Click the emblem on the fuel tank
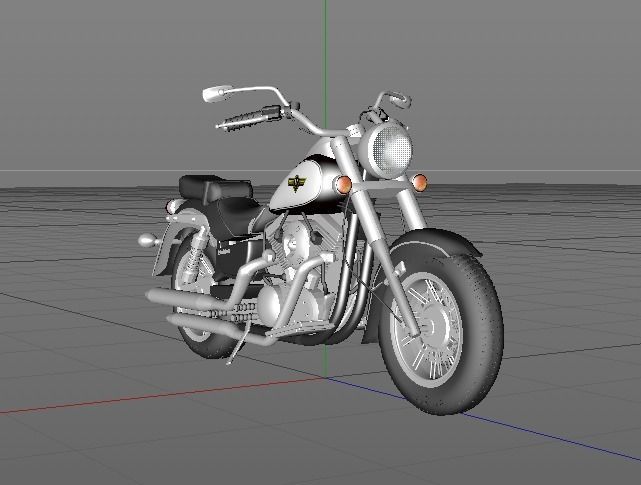The height and width of the screenshot is (485, 641). pyautogui.click(x=297, y=182)
